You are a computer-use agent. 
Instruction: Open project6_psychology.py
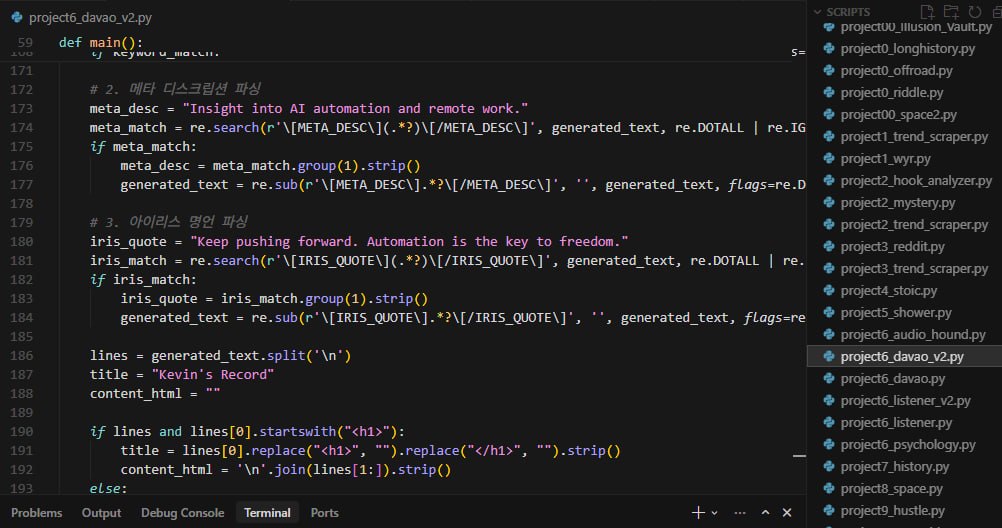tap(908, 444)
